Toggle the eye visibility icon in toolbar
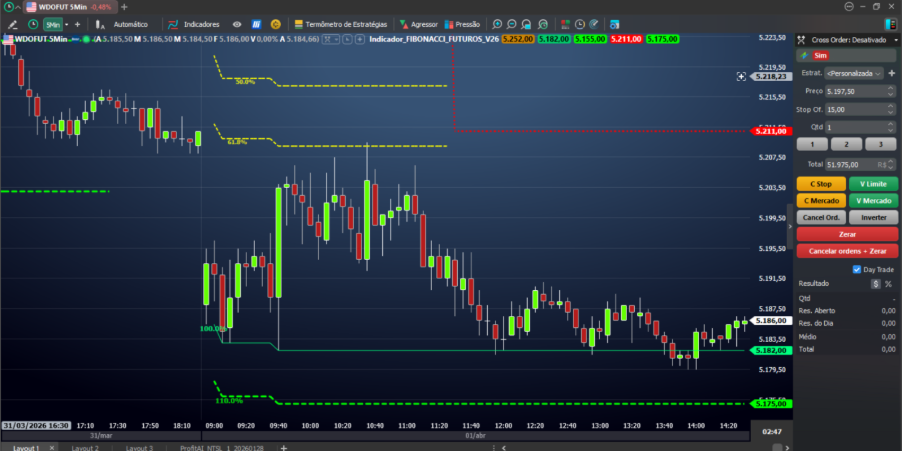 pos(237,25)
